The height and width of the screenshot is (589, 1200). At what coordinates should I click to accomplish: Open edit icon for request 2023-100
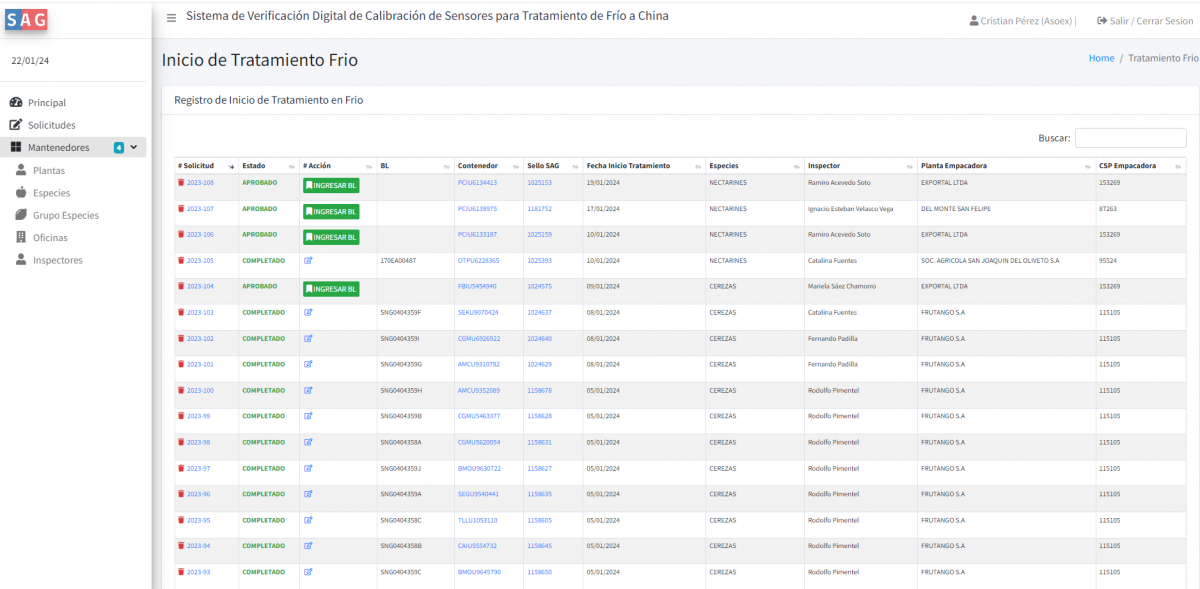pos(308,390)
